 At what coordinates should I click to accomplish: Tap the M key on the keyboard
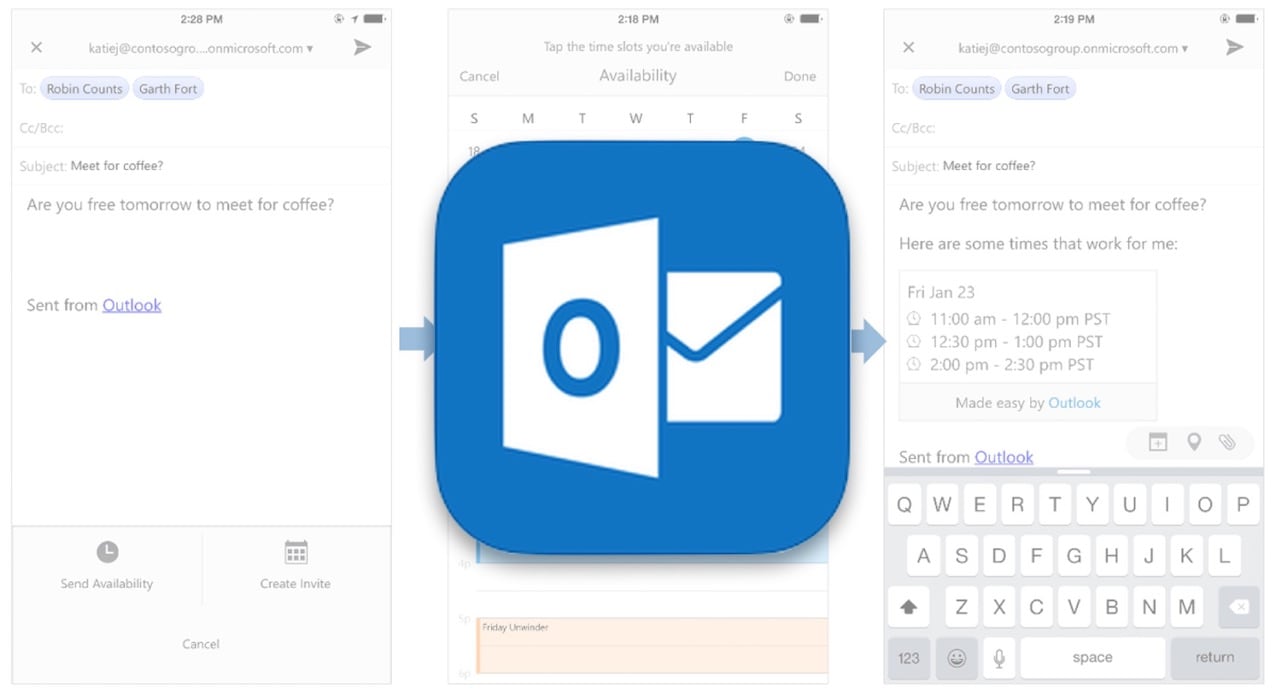coord(1187,607)
